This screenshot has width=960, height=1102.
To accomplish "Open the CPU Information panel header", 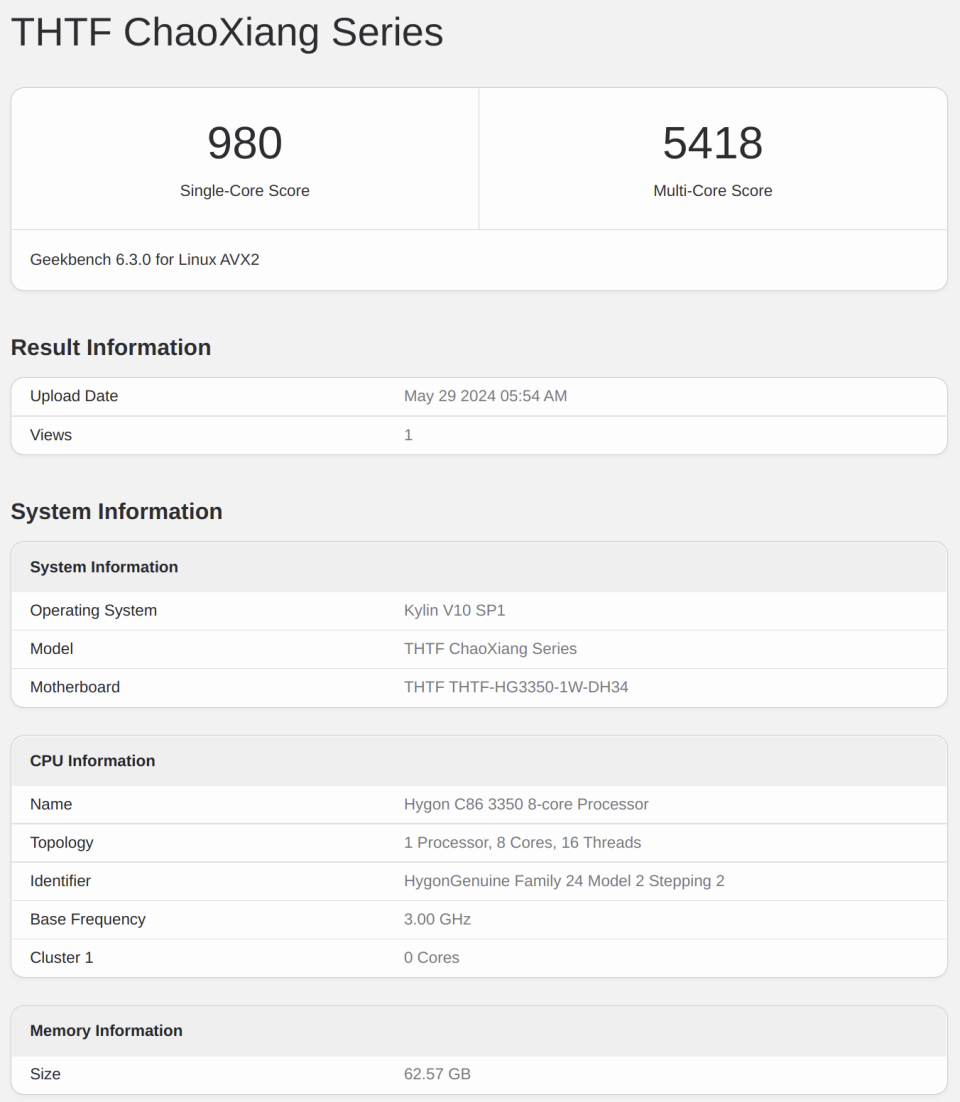I will pos(92,760).
